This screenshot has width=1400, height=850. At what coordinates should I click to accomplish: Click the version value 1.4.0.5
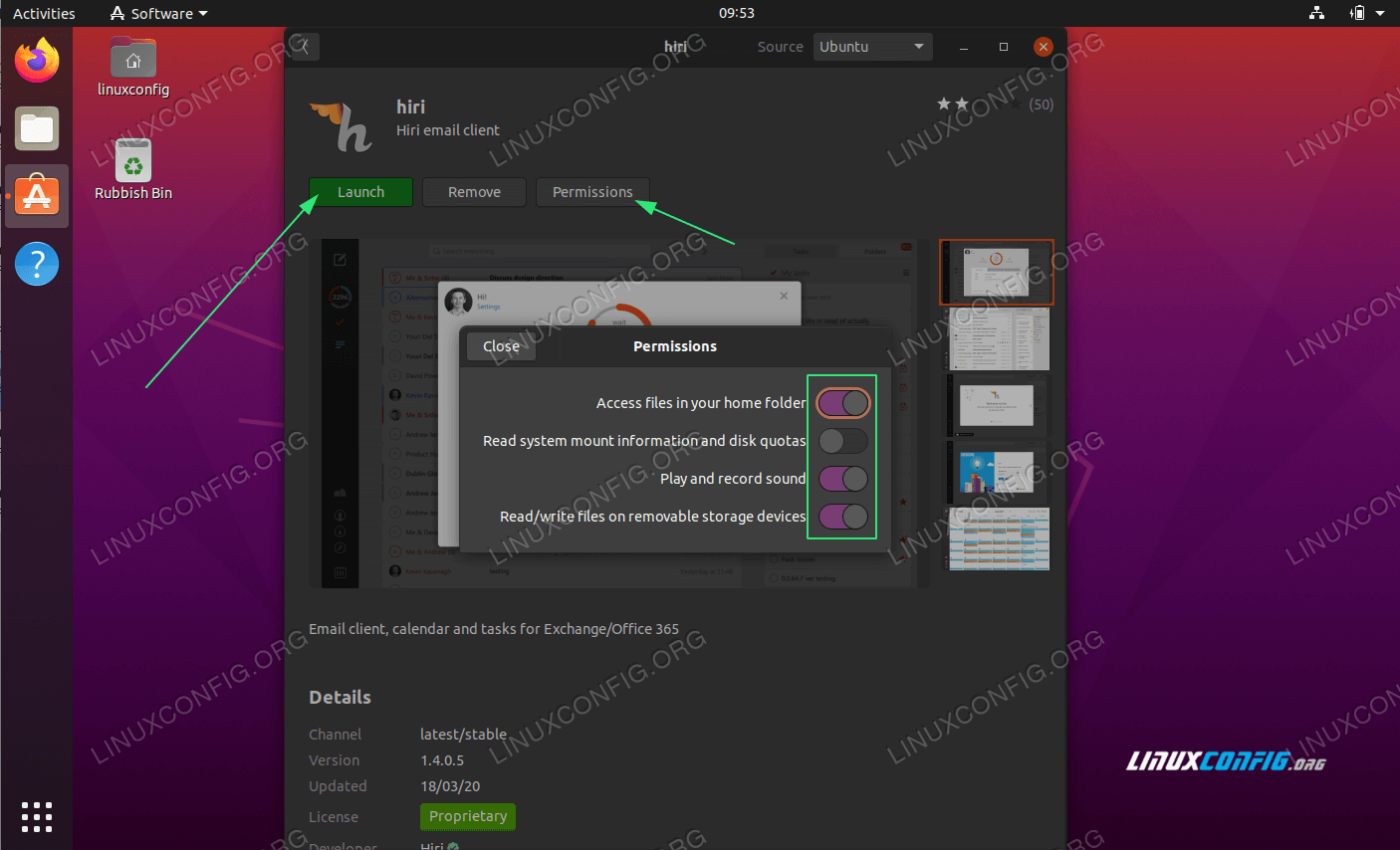coord(442,760)
